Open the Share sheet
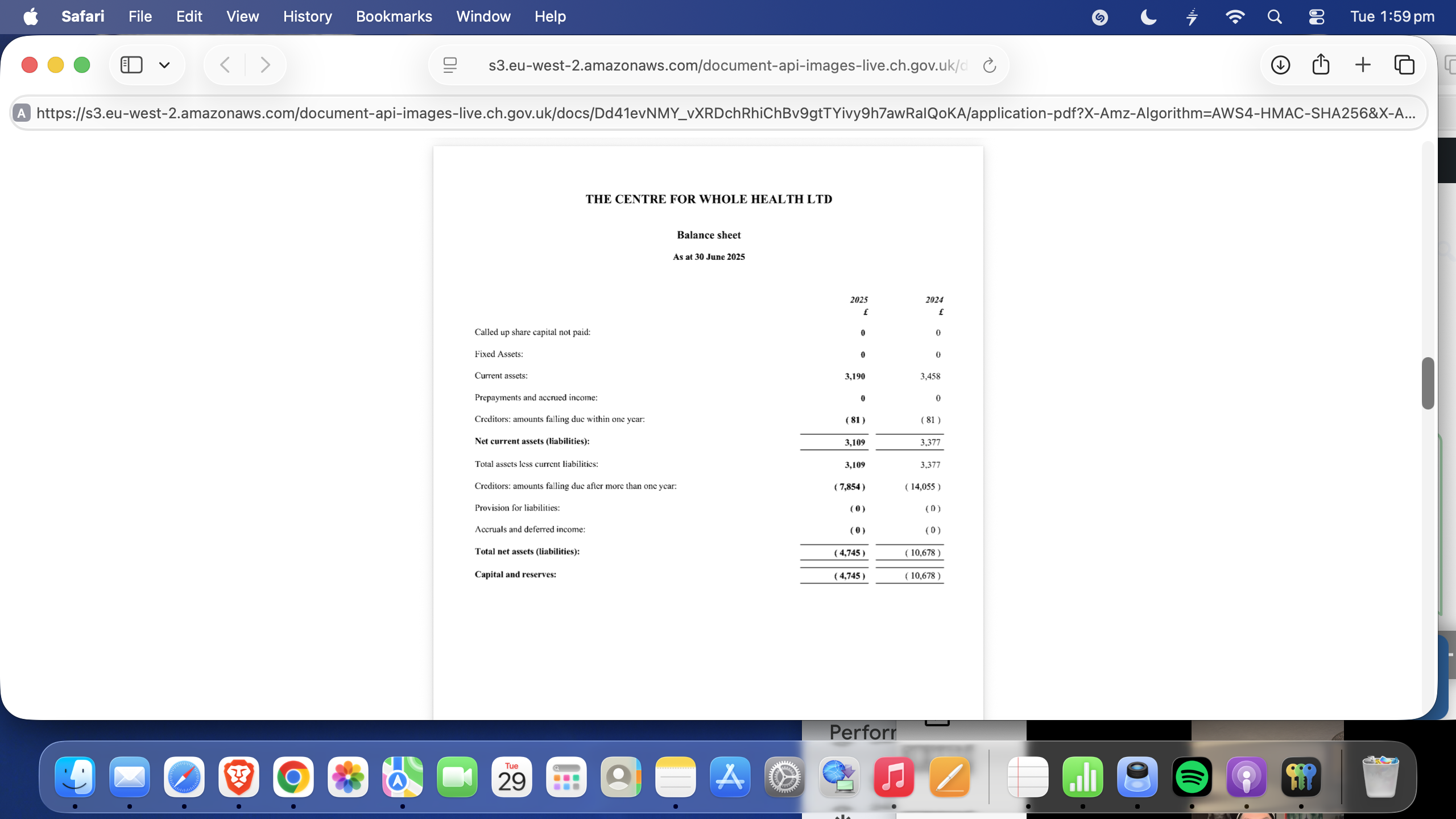The width and height of the screenshot is (1456, 819). coord(1321,64)
